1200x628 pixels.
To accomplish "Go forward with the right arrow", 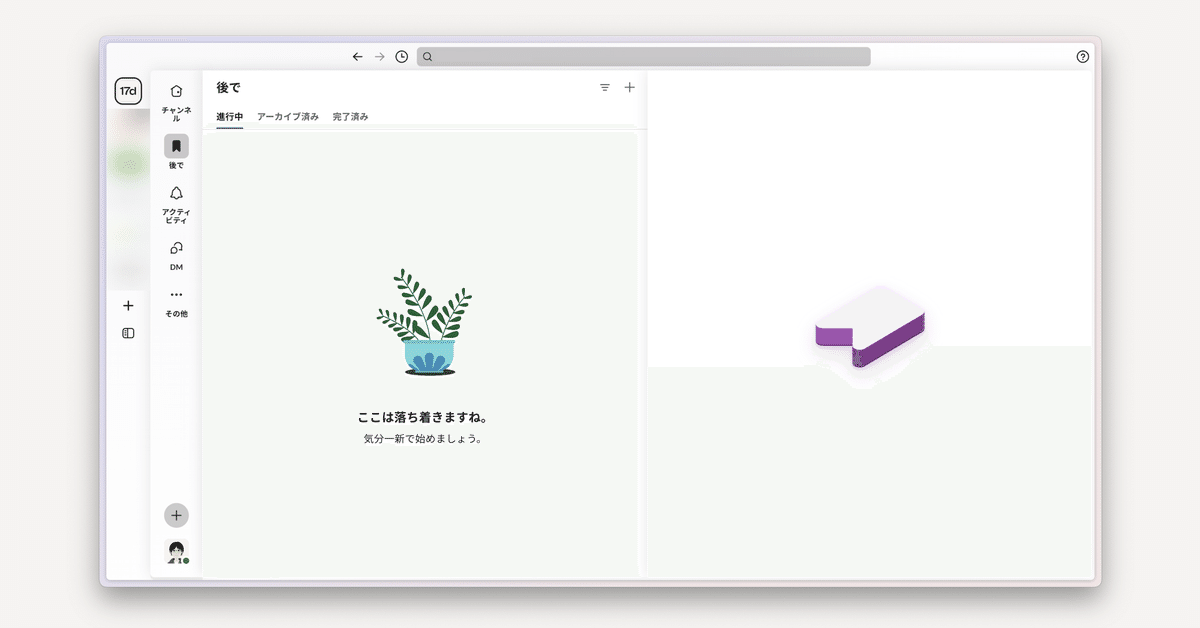I will coord(379,57).
